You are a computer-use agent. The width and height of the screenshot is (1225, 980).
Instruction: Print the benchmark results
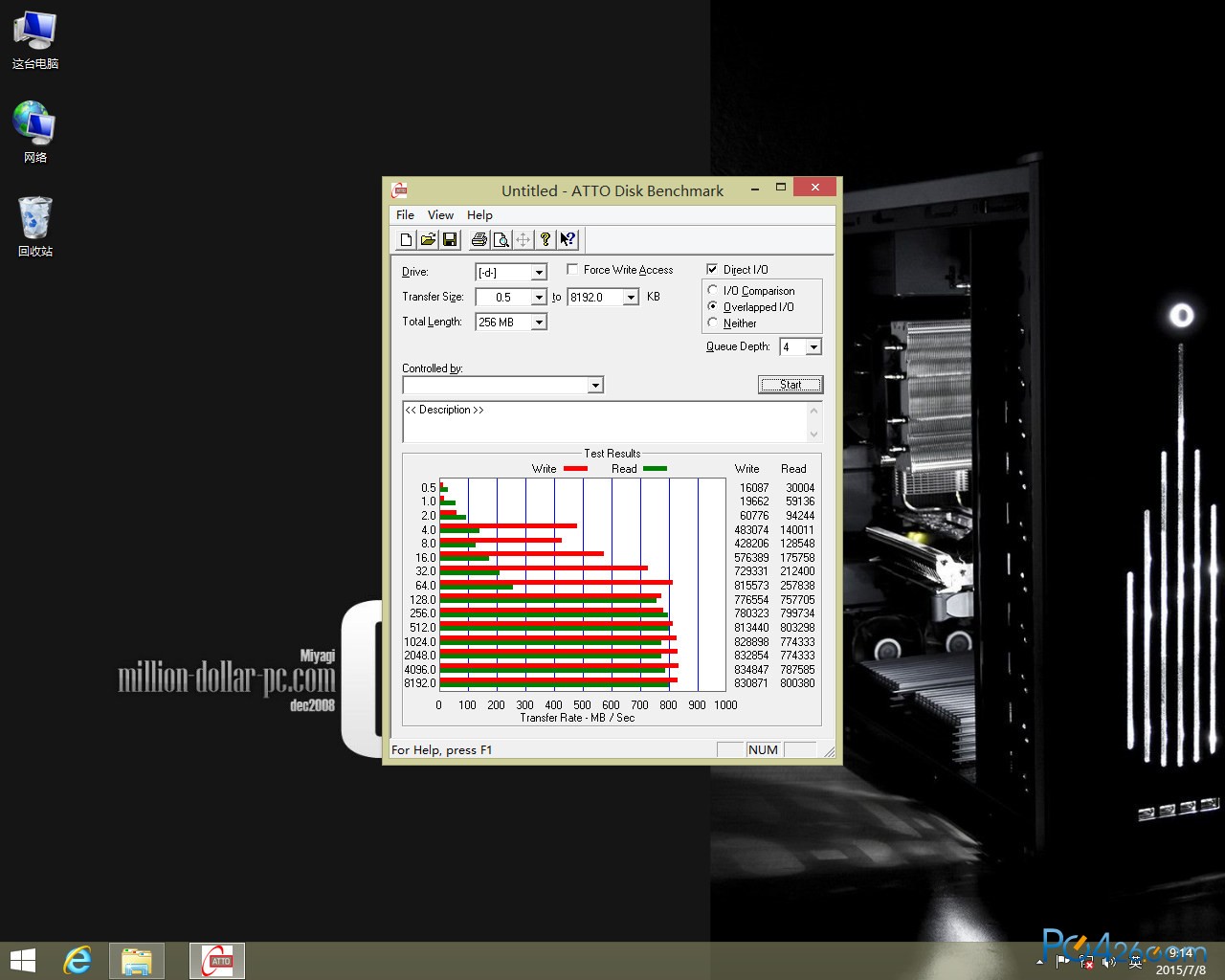click(x=479, y=239)
